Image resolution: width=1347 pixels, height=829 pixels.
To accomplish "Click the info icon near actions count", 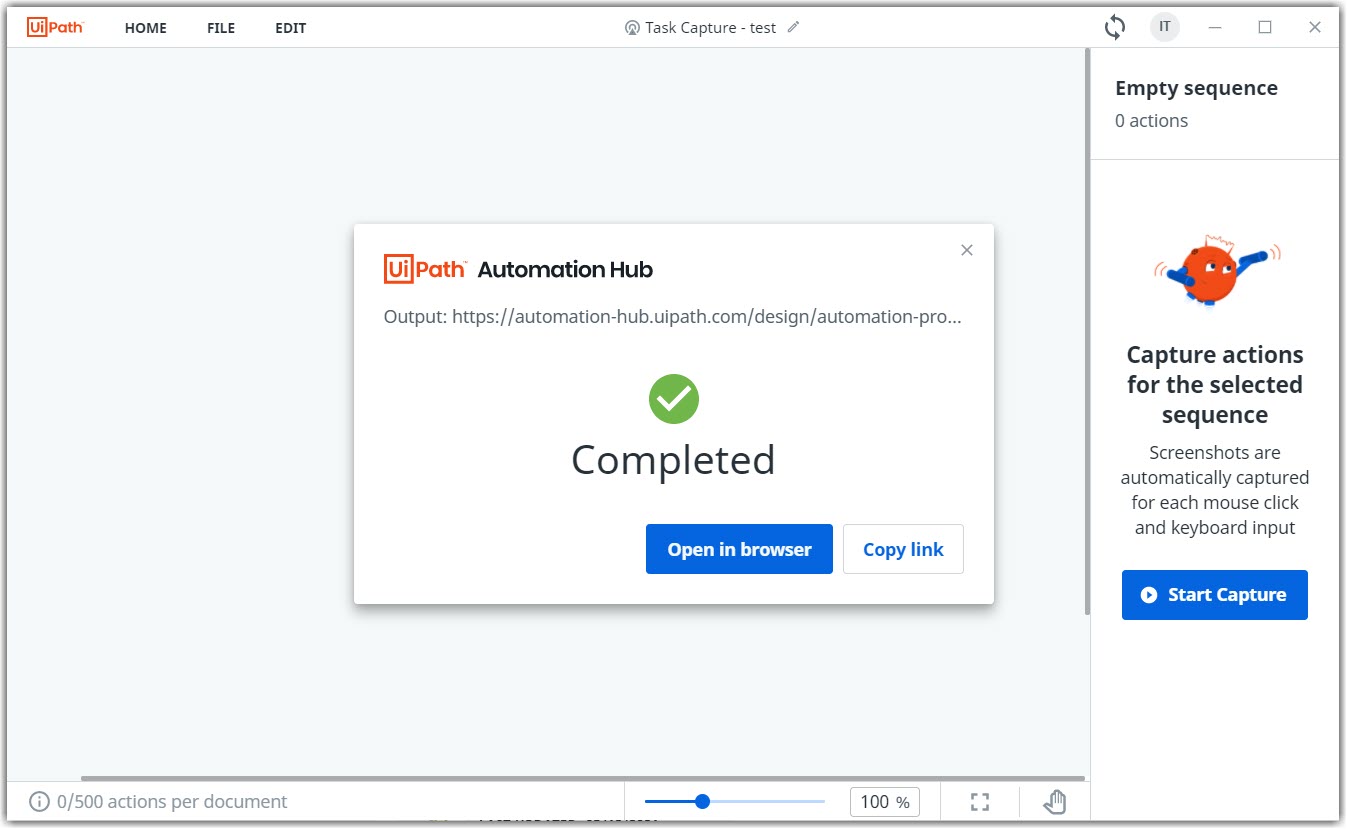I will click(x=39, y=802).
